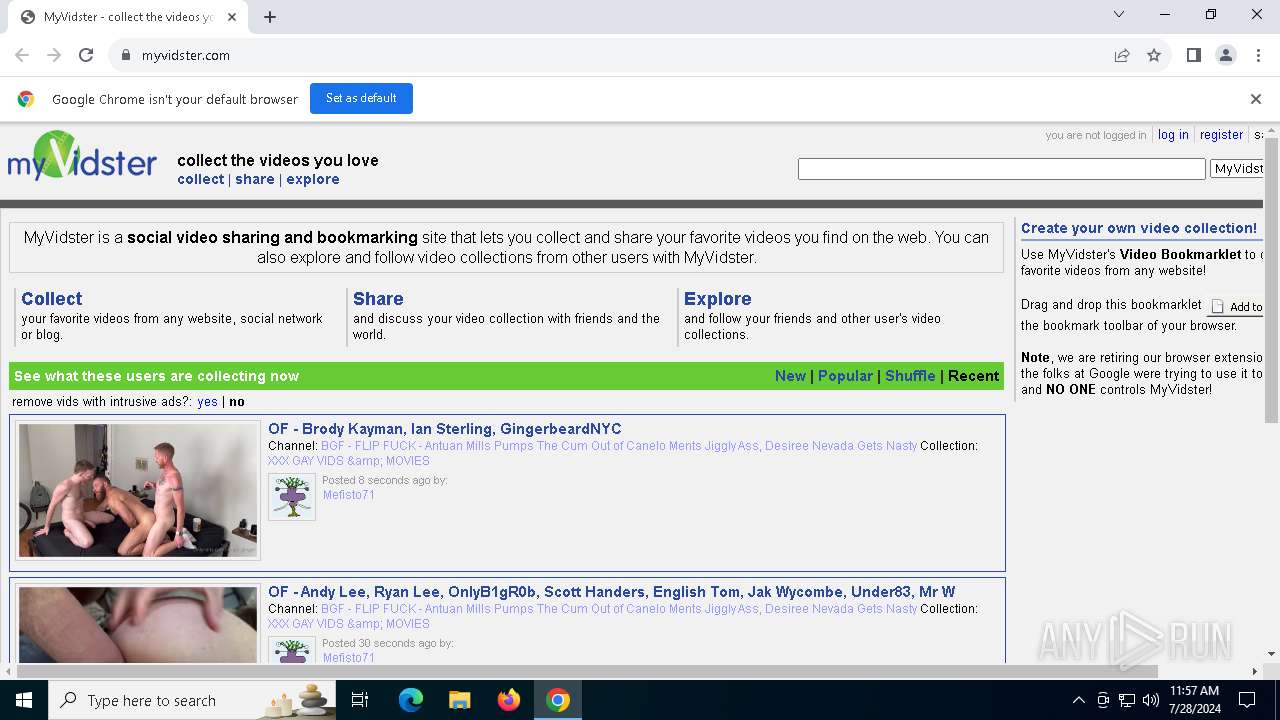Select no for removing intrusive ads
Screen dimensions: 1280x720
coord(237,401)
